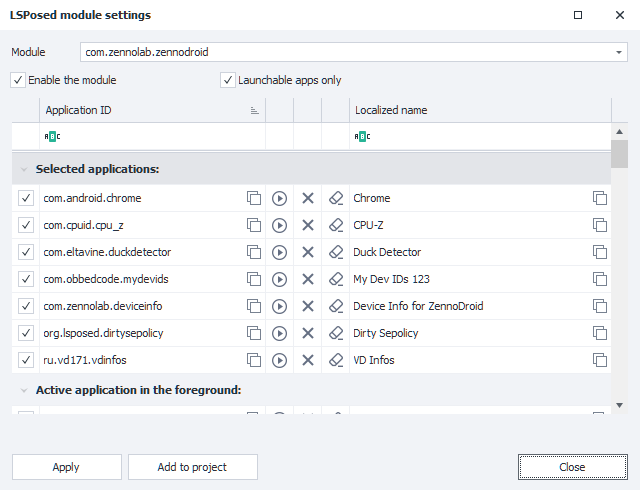Stop the ru.vd171.vdinfos app
This screenshot has height=490, width=640.
click(x=308, y=360)
